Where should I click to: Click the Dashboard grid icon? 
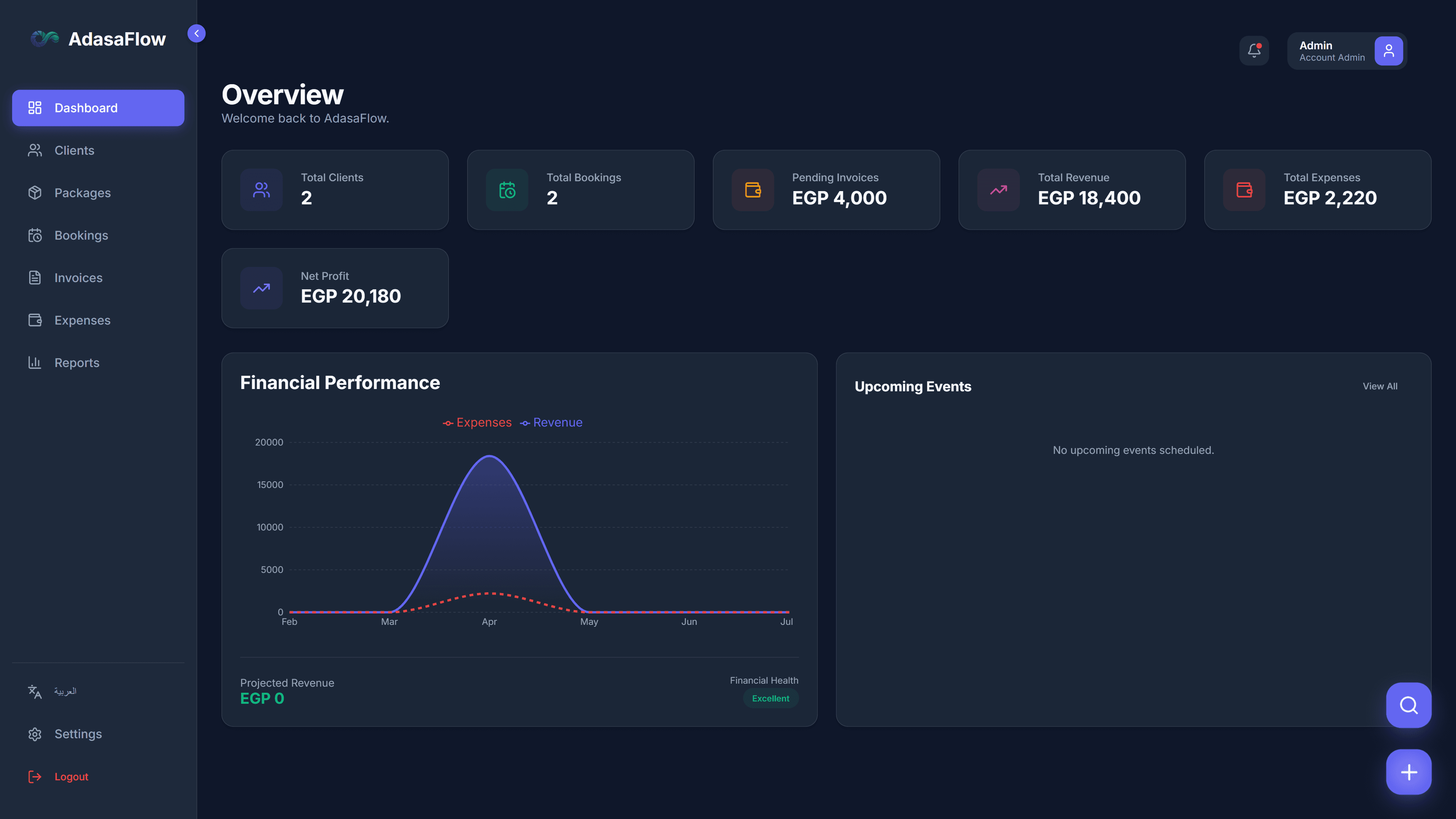(35, 108)
